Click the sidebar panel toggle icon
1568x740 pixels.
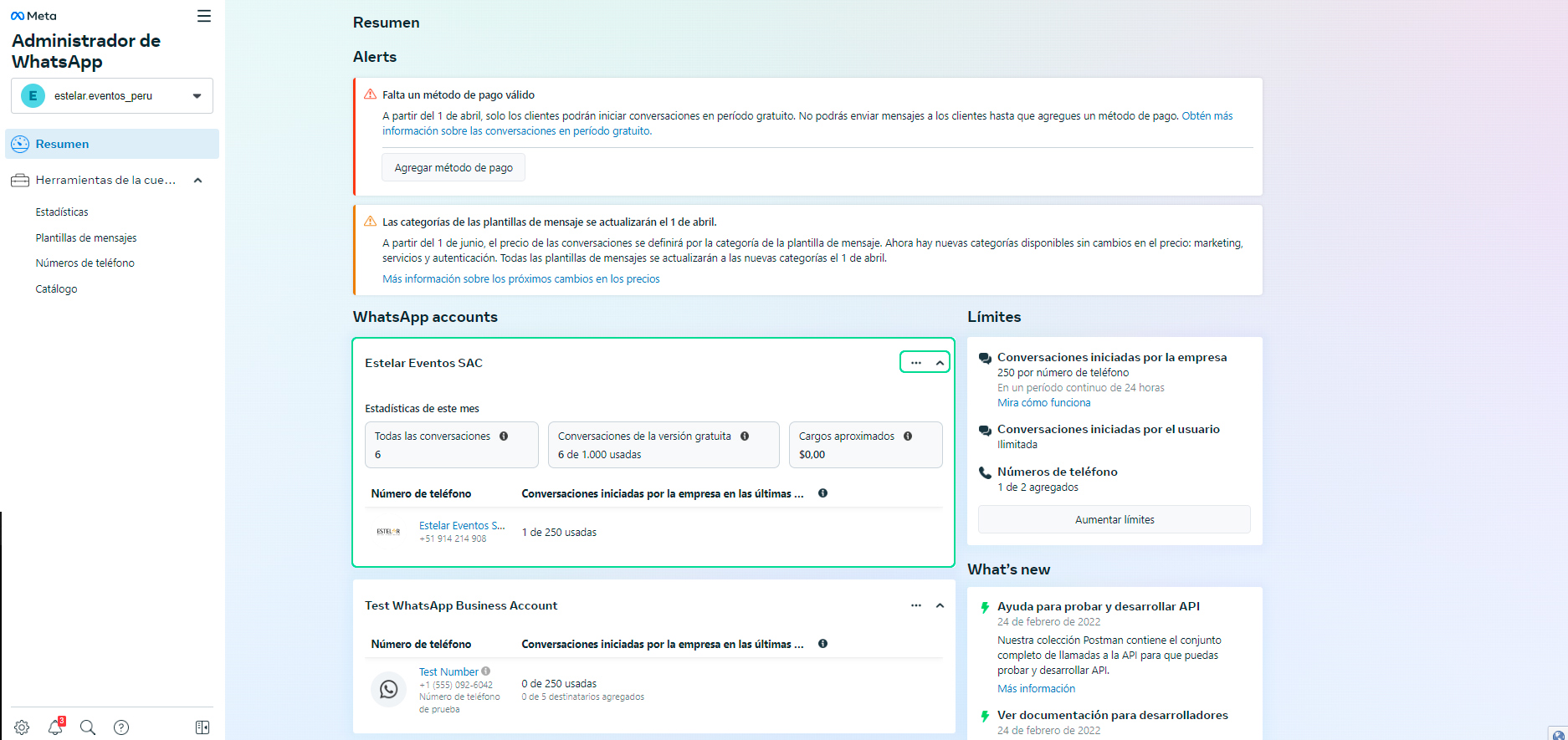click(x=202, y=727)
